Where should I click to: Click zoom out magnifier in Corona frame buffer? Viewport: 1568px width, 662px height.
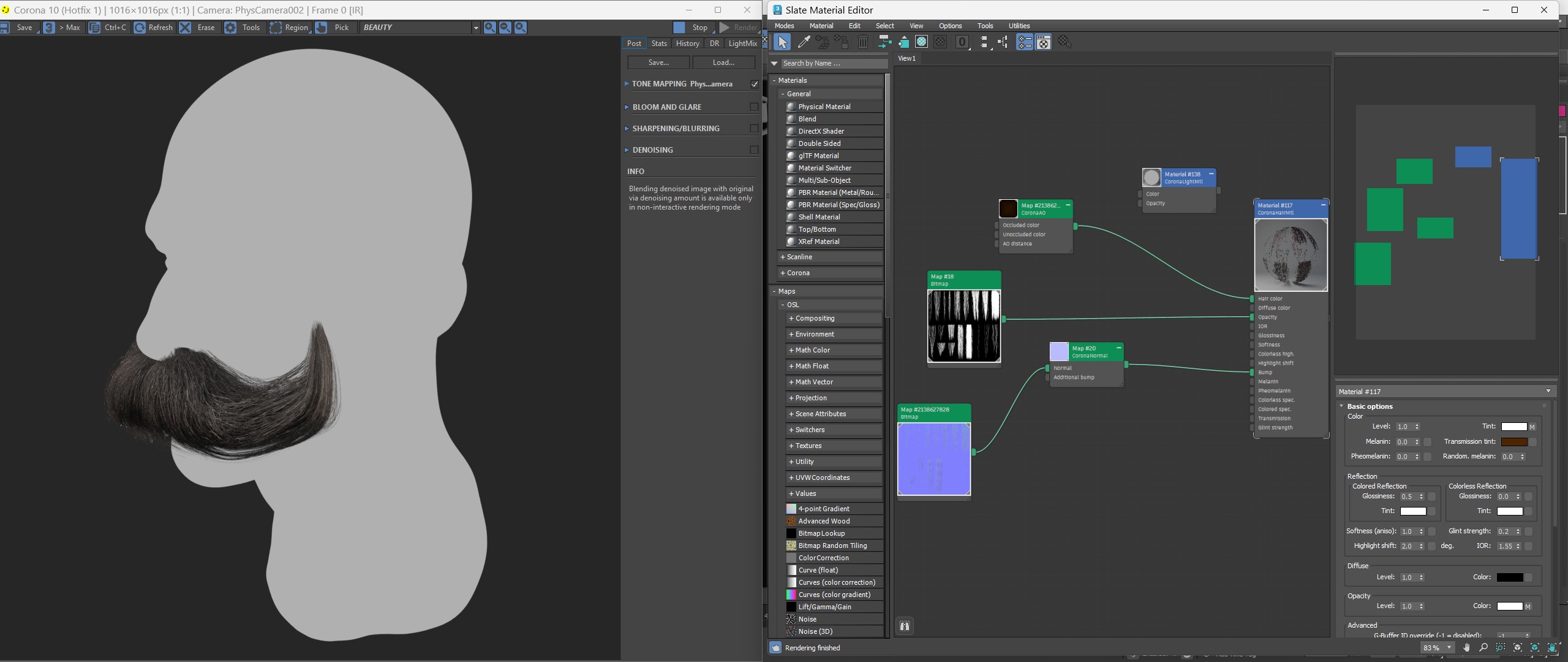(505, 28)
